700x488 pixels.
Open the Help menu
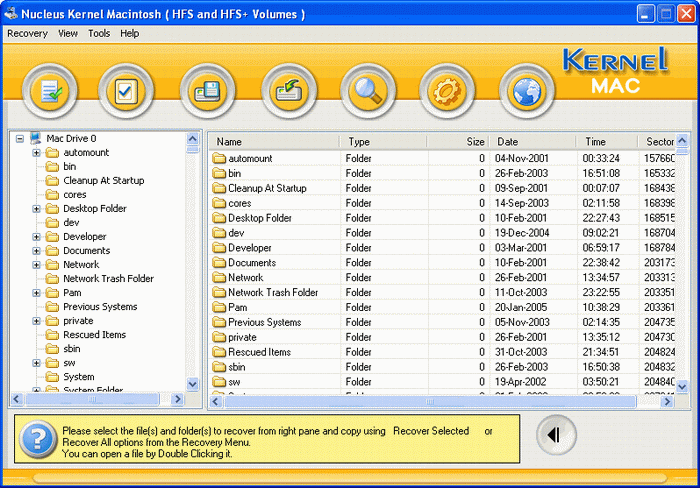[129, 33]
